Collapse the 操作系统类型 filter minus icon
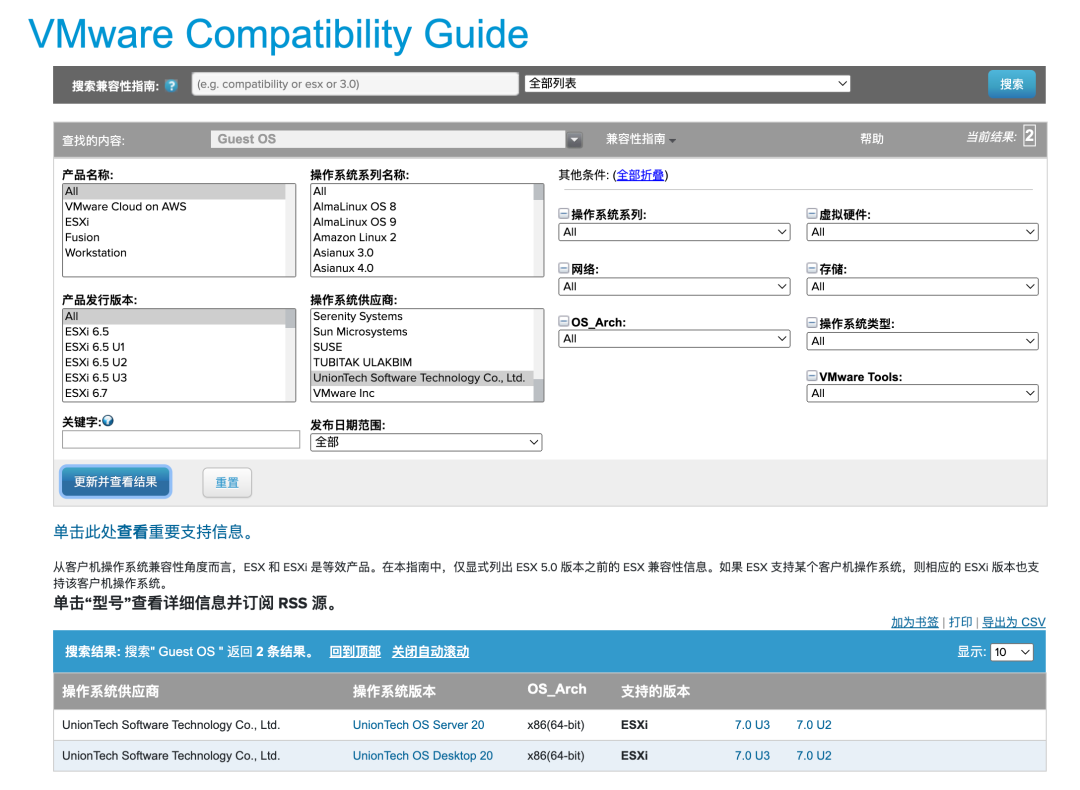 click(x=811, y=322)
